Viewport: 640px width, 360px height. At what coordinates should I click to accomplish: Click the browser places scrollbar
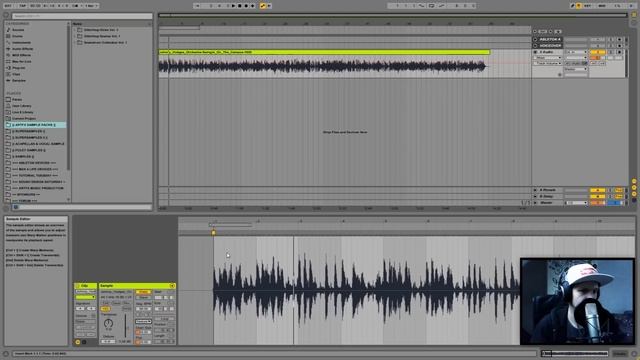tap(68, 98)
